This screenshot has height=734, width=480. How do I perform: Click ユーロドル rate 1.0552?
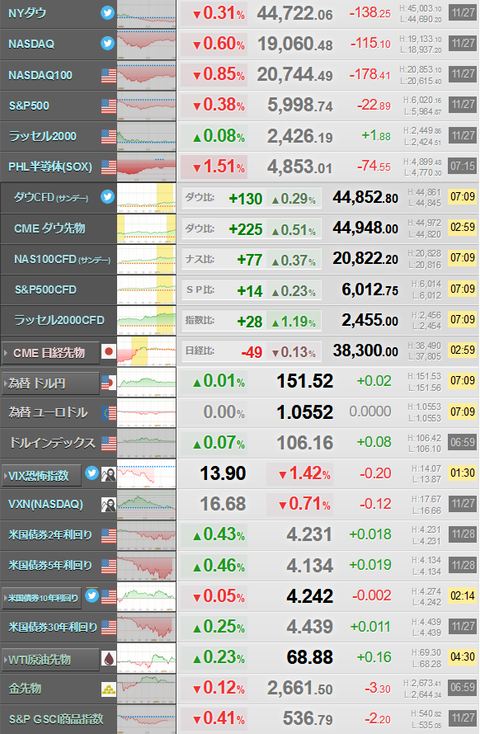[305, 412]
